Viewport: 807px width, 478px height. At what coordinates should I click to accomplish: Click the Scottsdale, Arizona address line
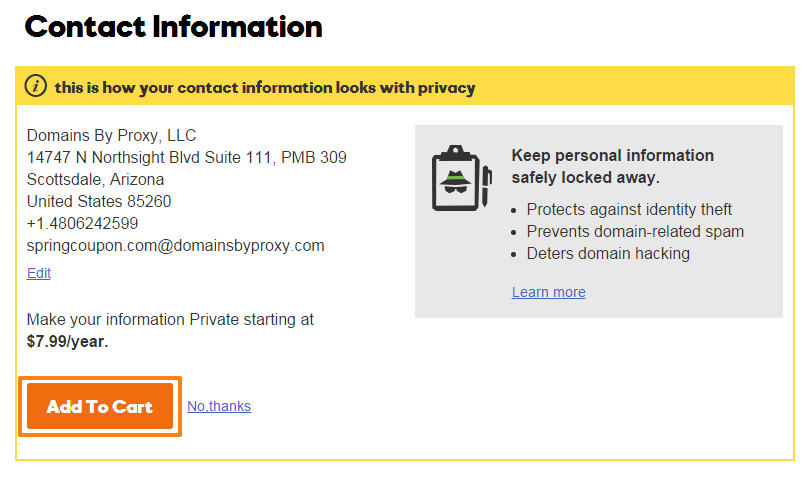pos(95,180)
